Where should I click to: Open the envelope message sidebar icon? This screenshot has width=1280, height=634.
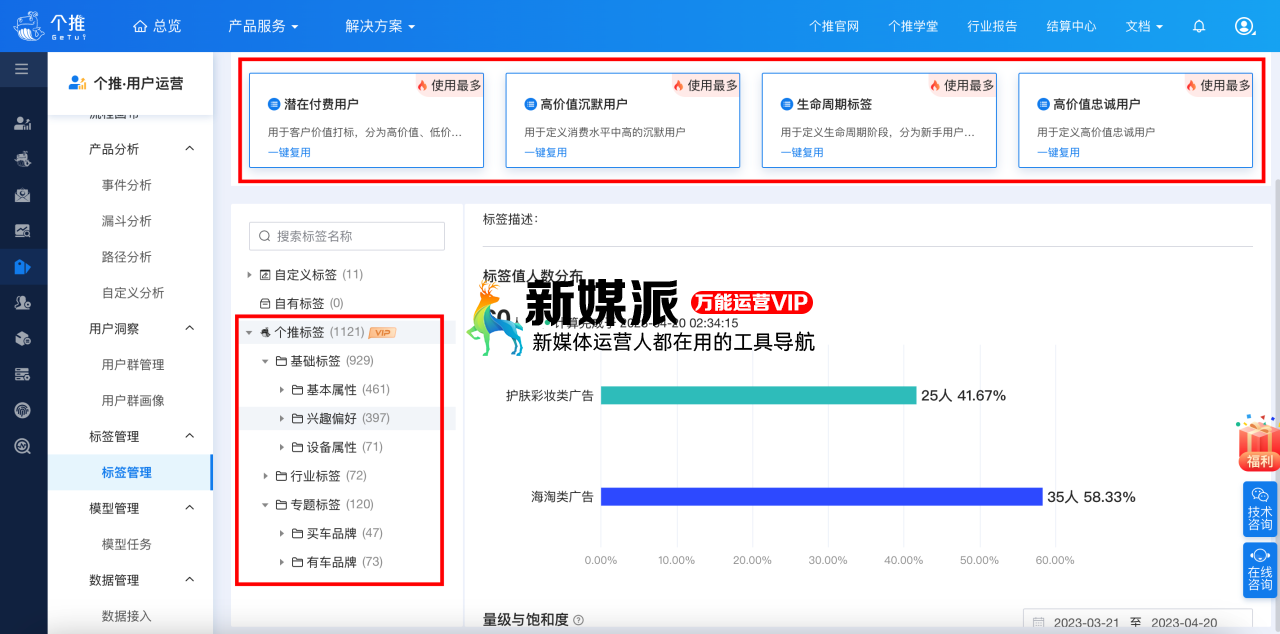click(x=22, y=195)
